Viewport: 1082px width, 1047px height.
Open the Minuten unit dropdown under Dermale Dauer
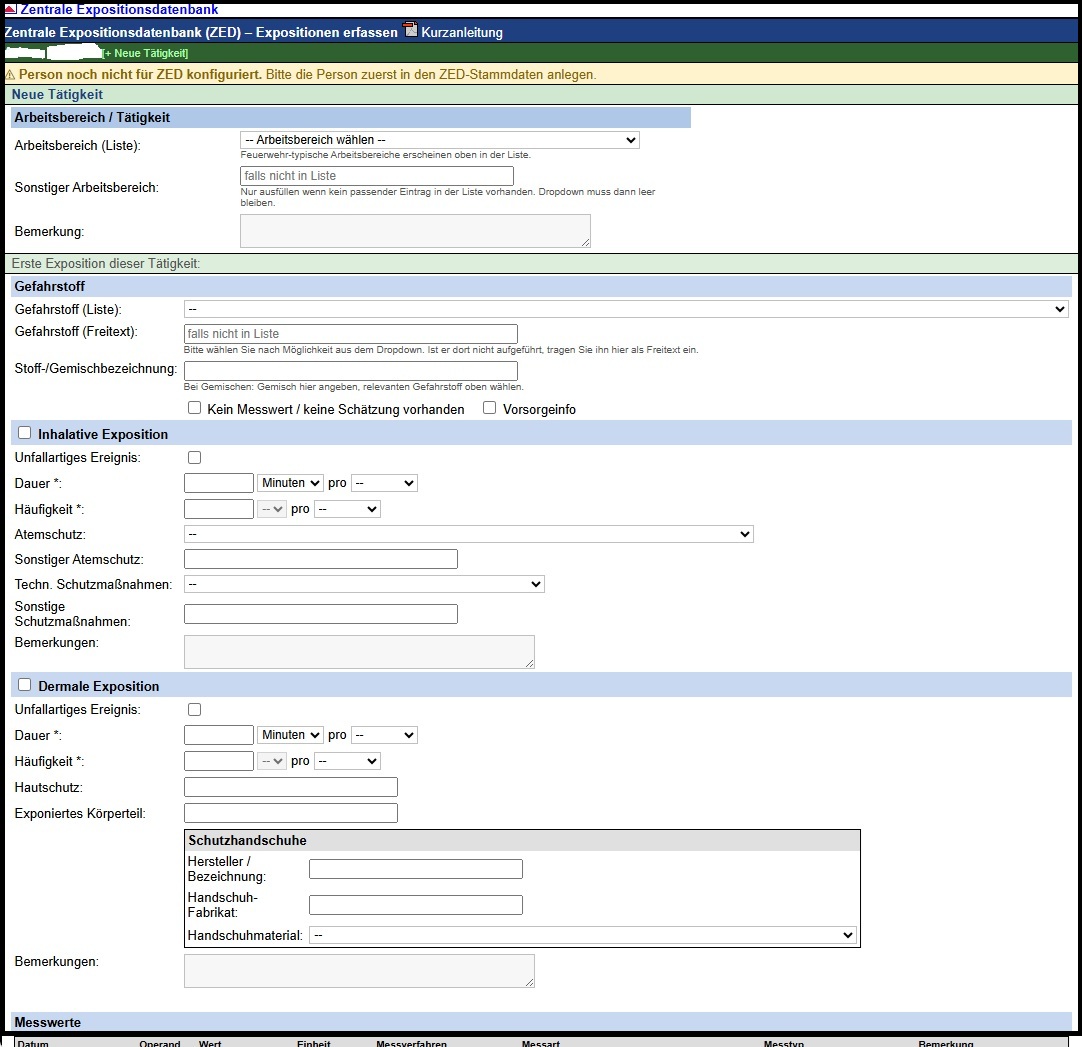[290, 735]
